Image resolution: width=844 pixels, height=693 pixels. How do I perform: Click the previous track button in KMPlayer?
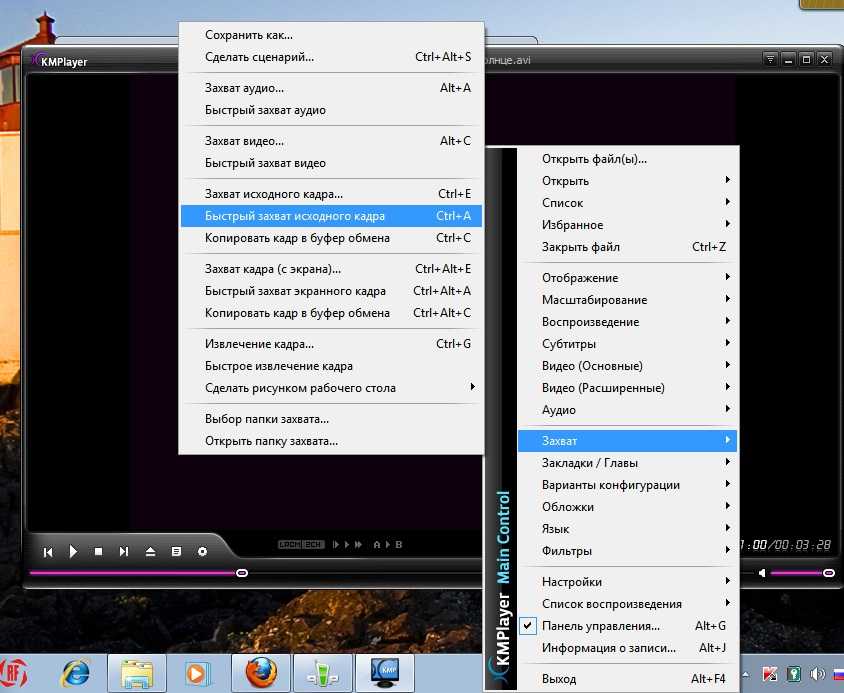48,552
